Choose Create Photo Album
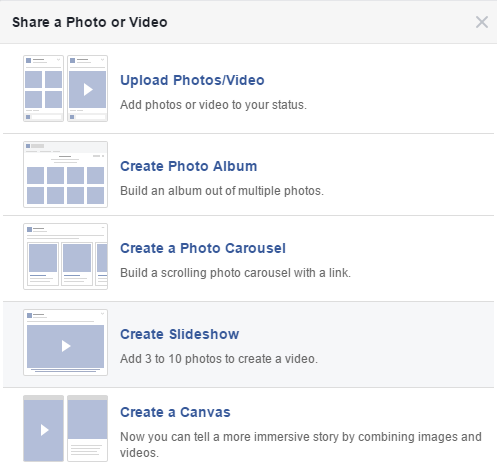The width and height of the screenshot is (497, 476). [189, 166]
